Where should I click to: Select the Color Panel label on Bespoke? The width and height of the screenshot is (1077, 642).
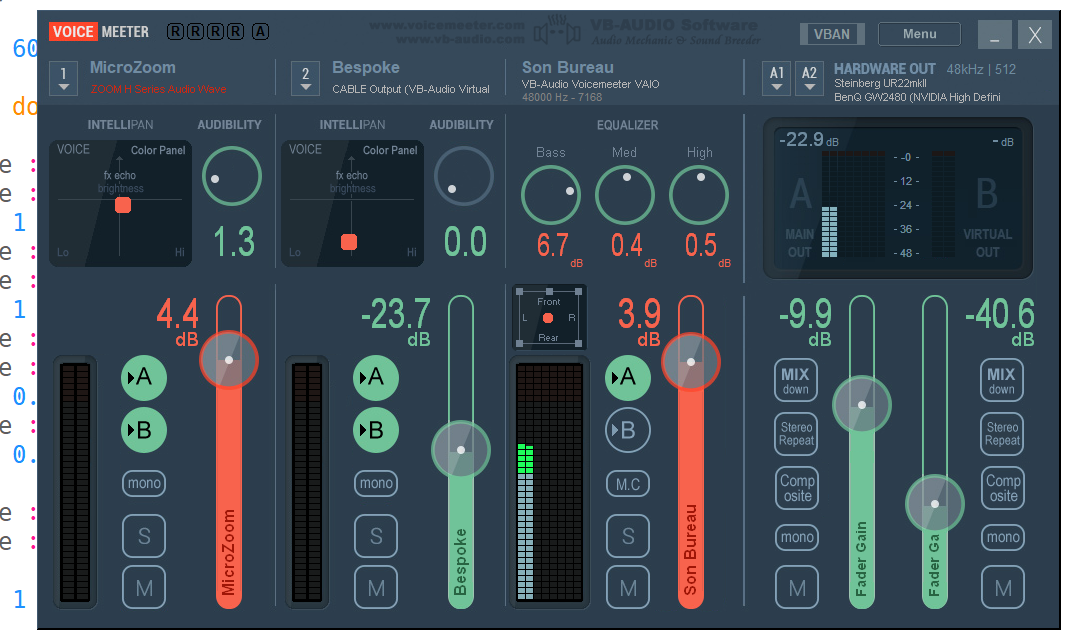(390, 150)
